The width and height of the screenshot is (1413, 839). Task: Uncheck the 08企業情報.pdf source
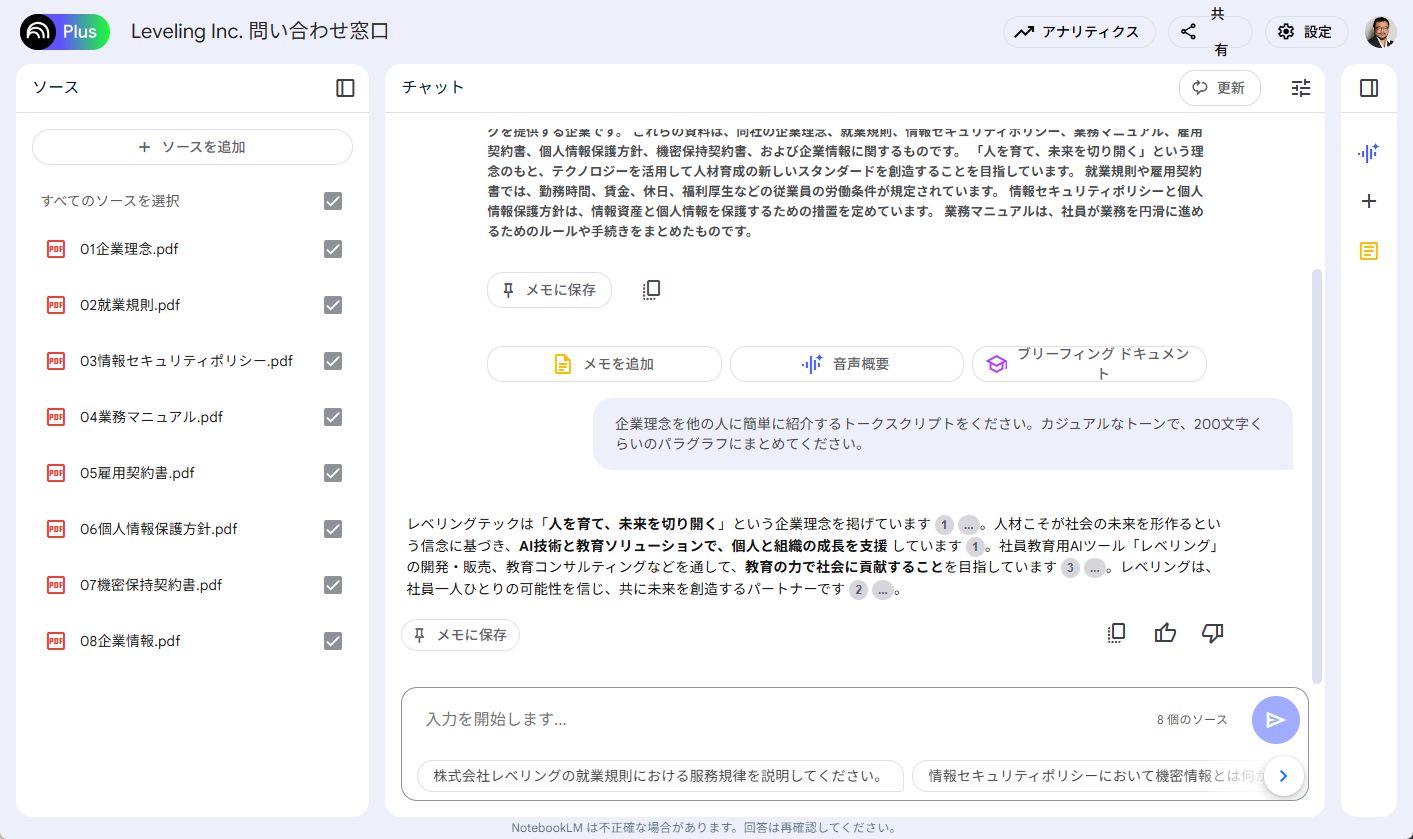(x=332, y=641)
